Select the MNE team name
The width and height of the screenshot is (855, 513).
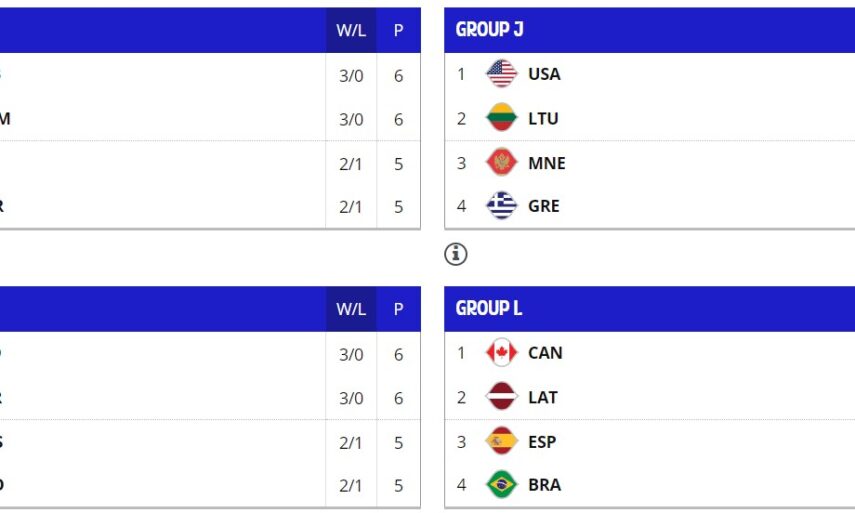click(x=546, y=163)
